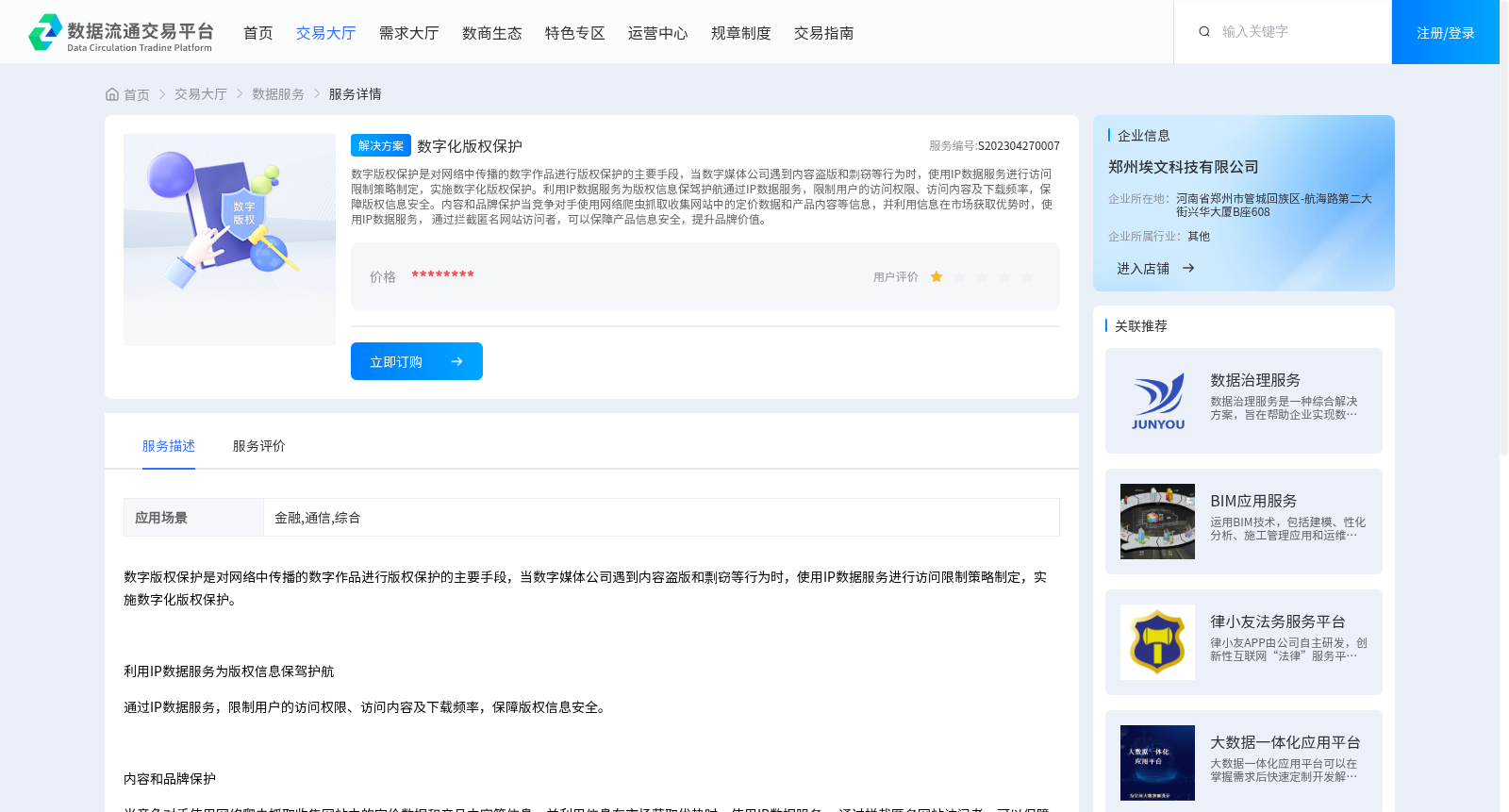Open the 交易指南 menu item
Screen dimensions: 1509x812
point(823,33)
